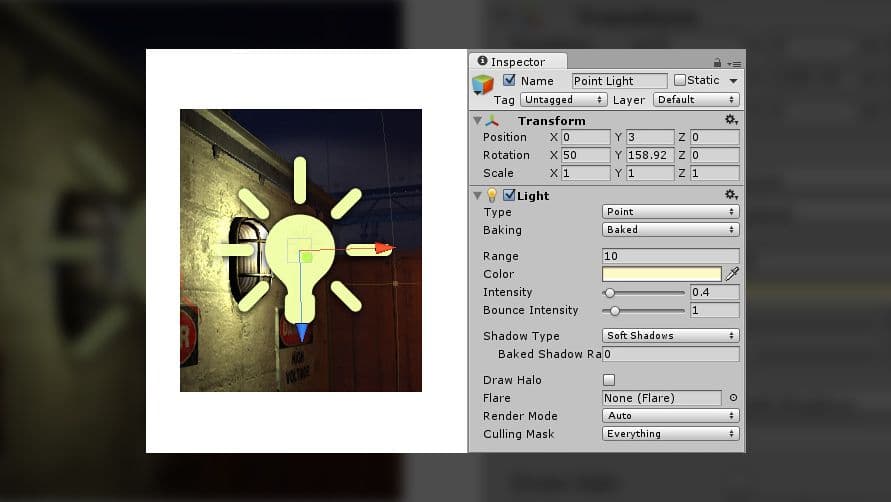Open the Tag dropdown Untagged
Image resolution: width=891 pixels, height=502 pixels.
(x=563, y=99)
